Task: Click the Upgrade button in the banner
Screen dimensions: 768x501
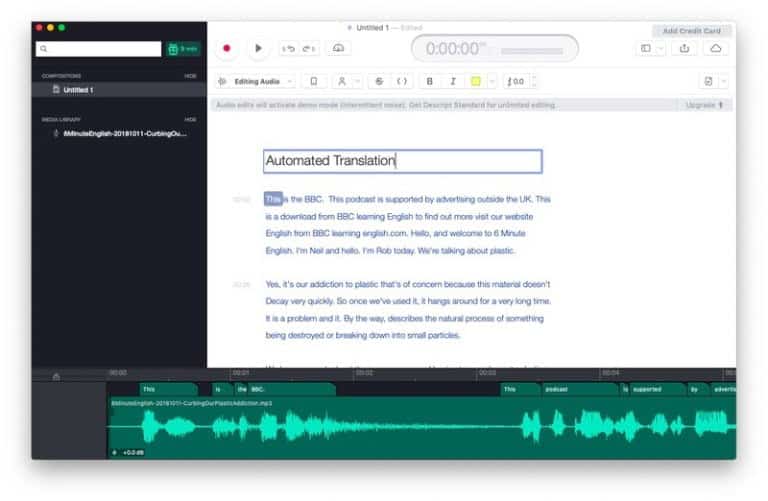Action: pyautogui.click(x=704, y=105)
